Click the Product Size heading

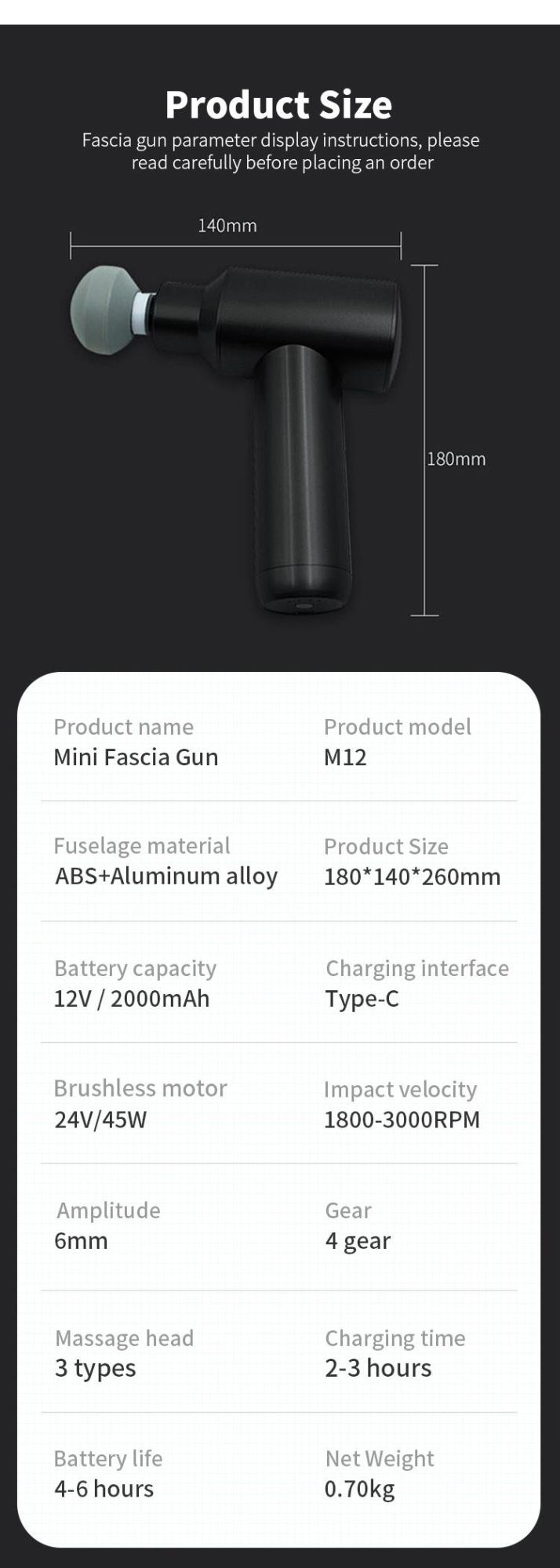pyautogui.click(x=278, y=105)
